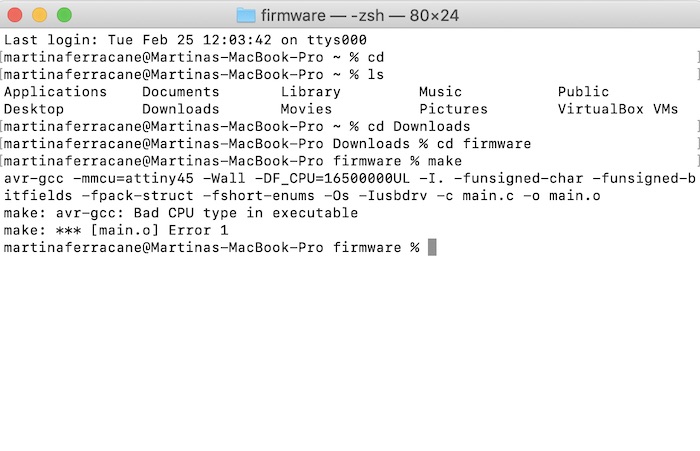Click the "Bad CPU type in executable" error line
Image resolution: width=700 pixels, height=451 pixels.
[180, 213]
